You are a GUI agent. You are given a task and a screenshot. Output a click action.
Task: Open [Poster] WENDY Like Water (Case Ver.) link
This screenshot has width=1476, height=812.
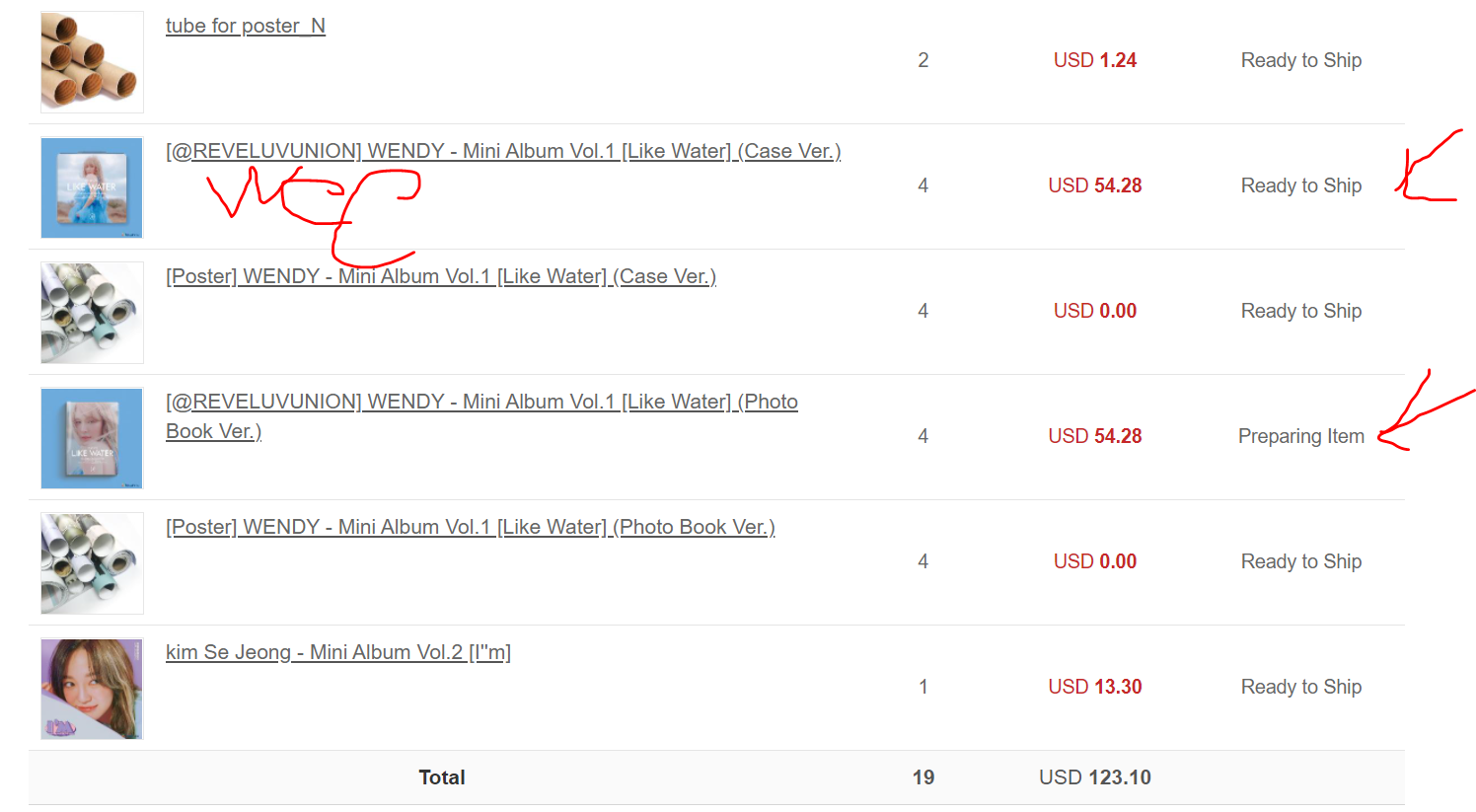(441, 276)
